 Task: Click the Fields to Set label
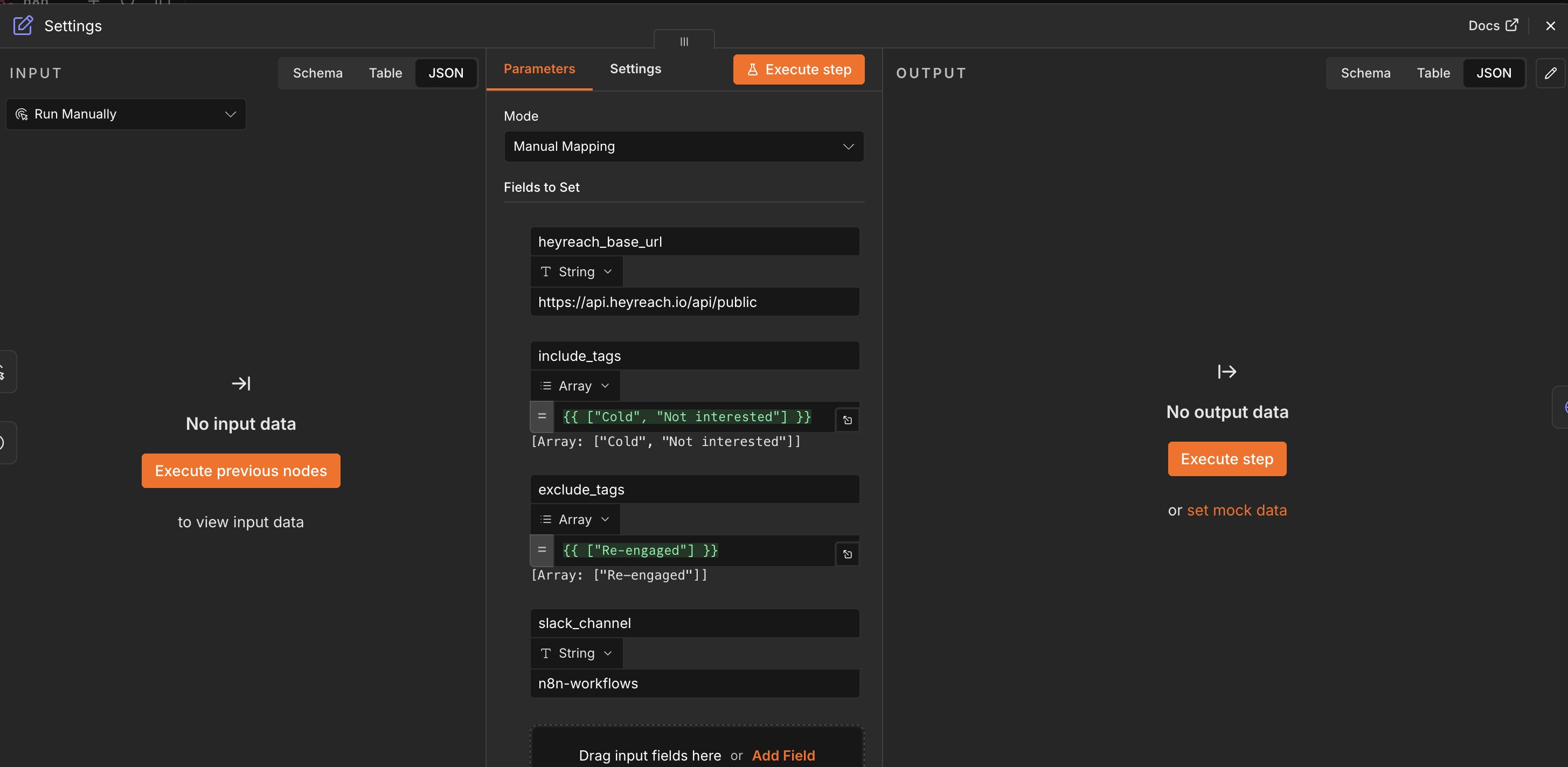point(541,187)
